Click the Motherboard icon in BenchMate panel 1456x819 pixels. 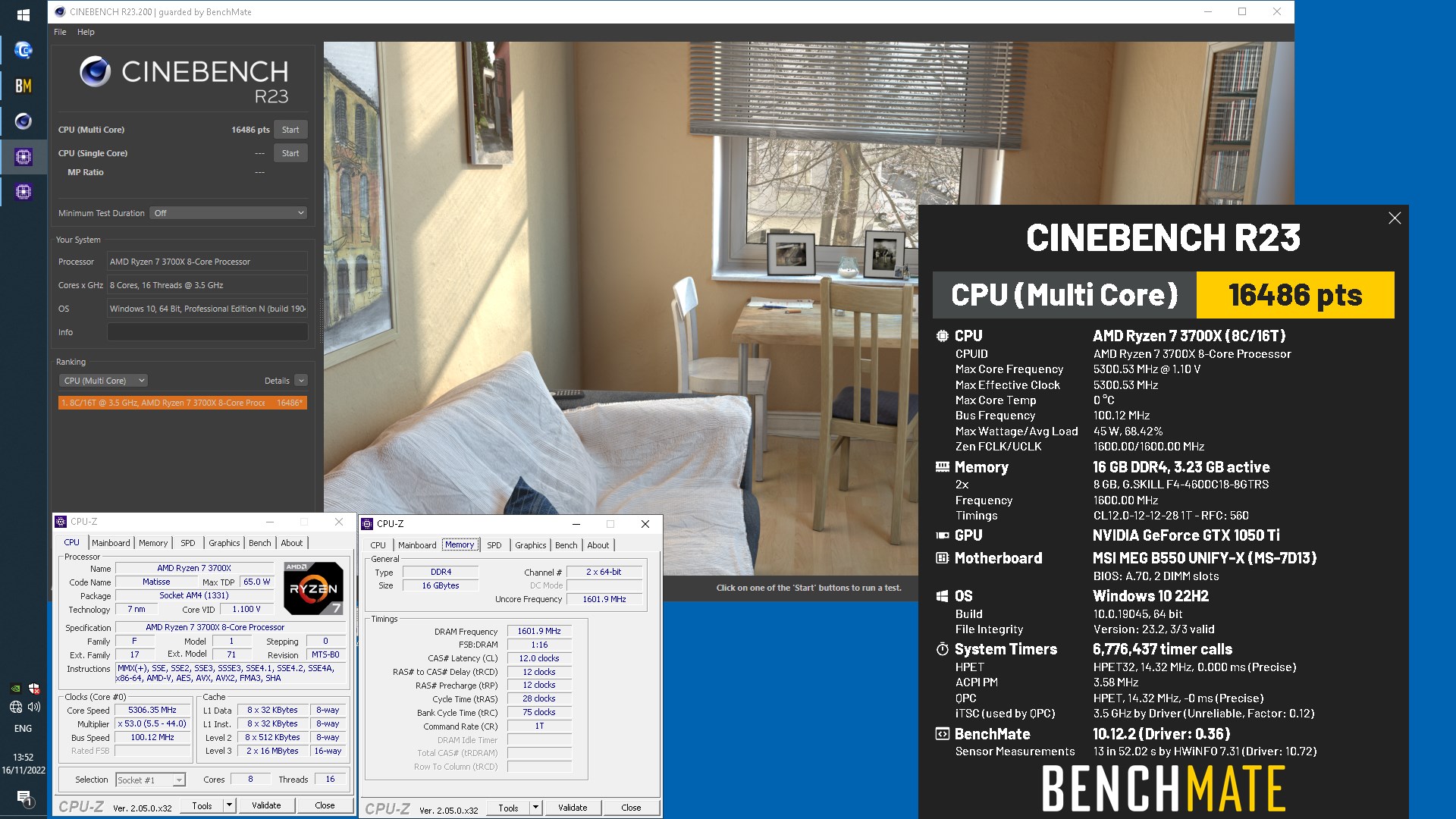pos(942,558)
